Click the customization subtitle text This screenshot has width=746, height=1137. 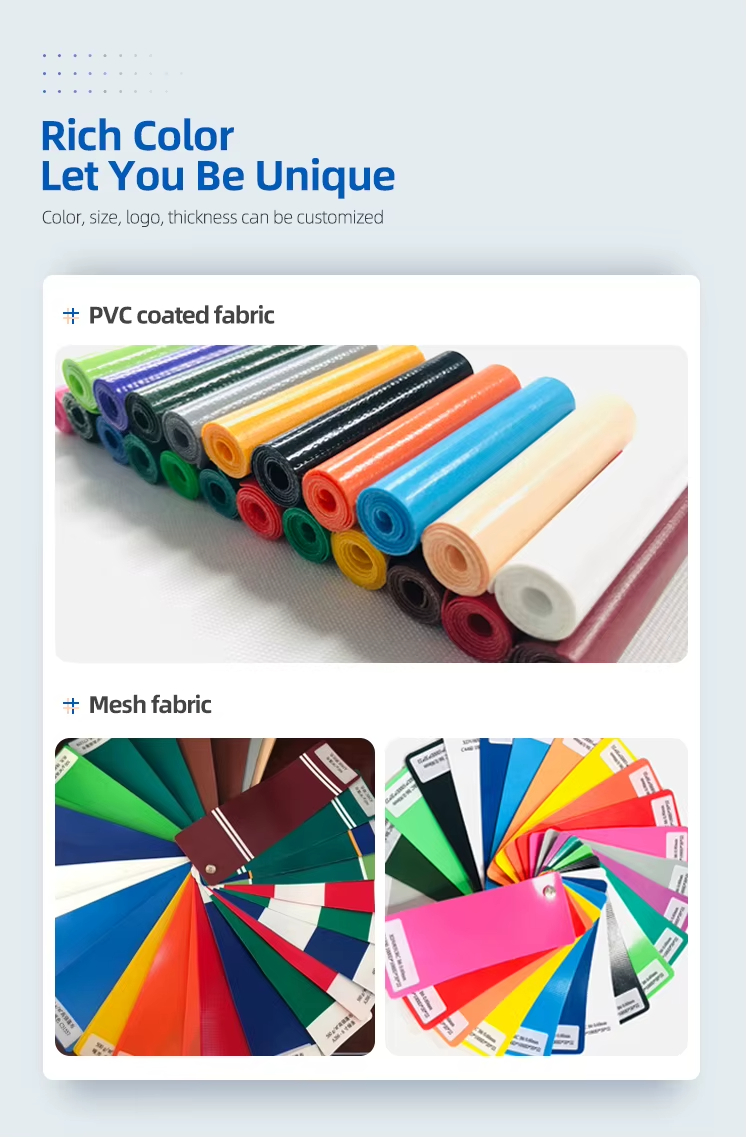coord(212,218)
